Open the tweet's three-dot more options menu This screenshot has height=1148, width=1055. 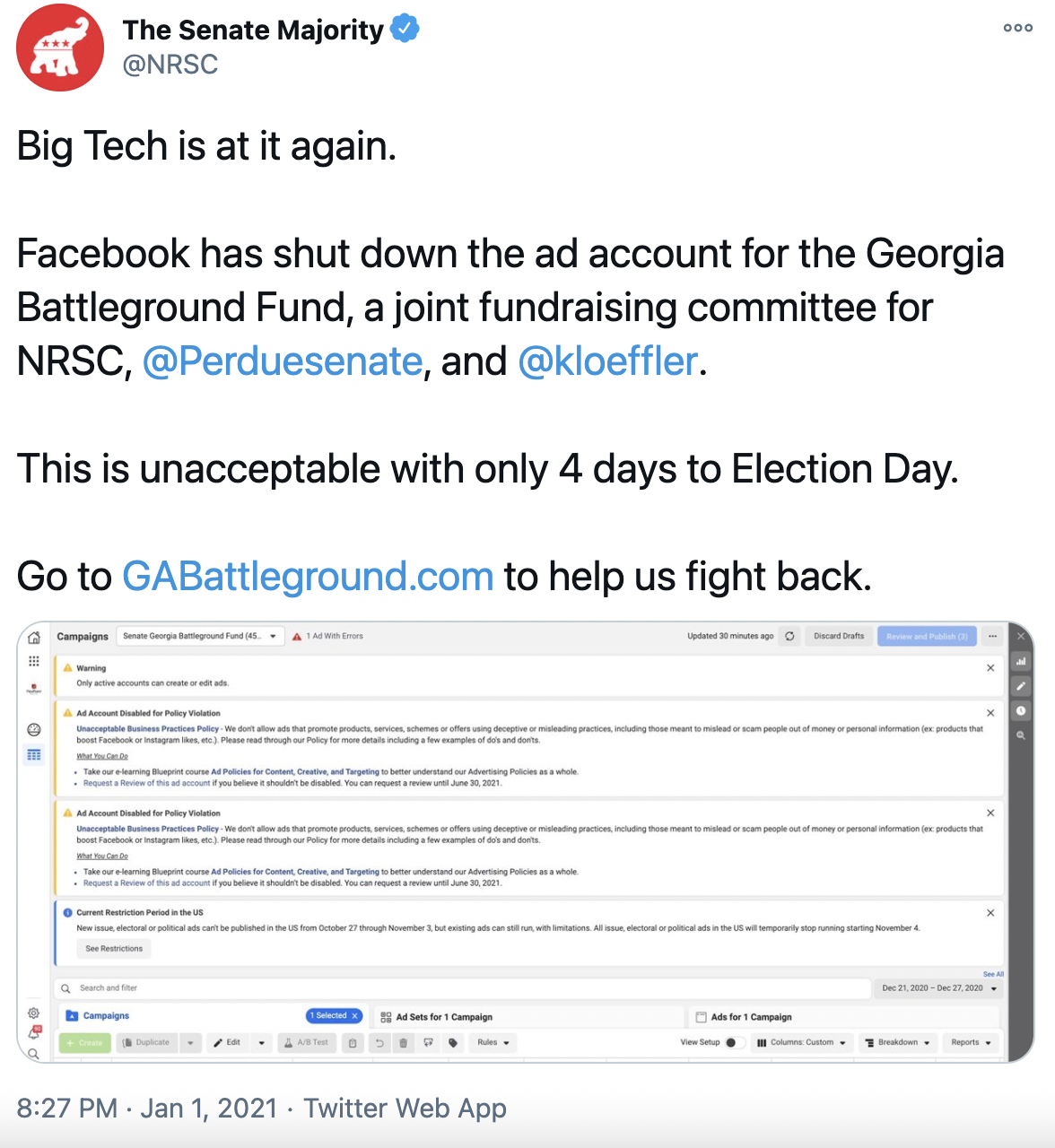tap(1017, 28)
